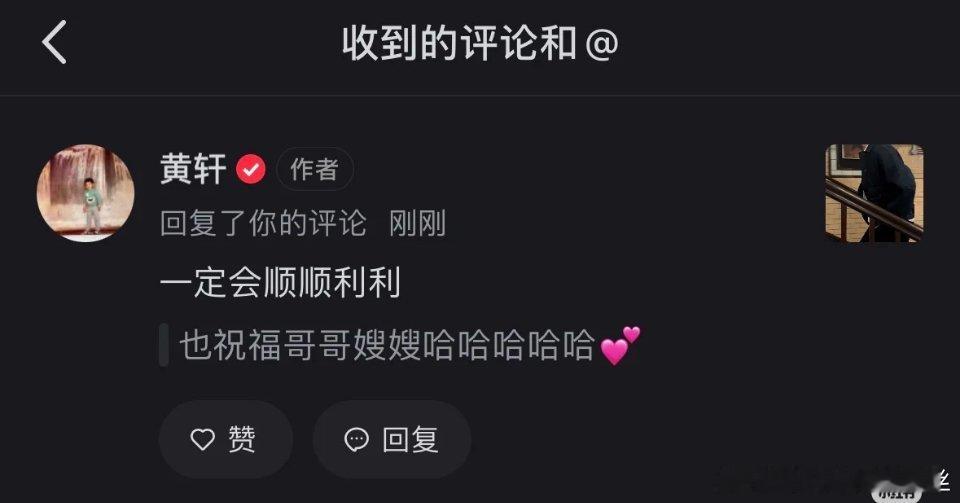The image size is (960, 503).
Task: Click the pink two-hearts emoji
Action: [x=620, y=345]
